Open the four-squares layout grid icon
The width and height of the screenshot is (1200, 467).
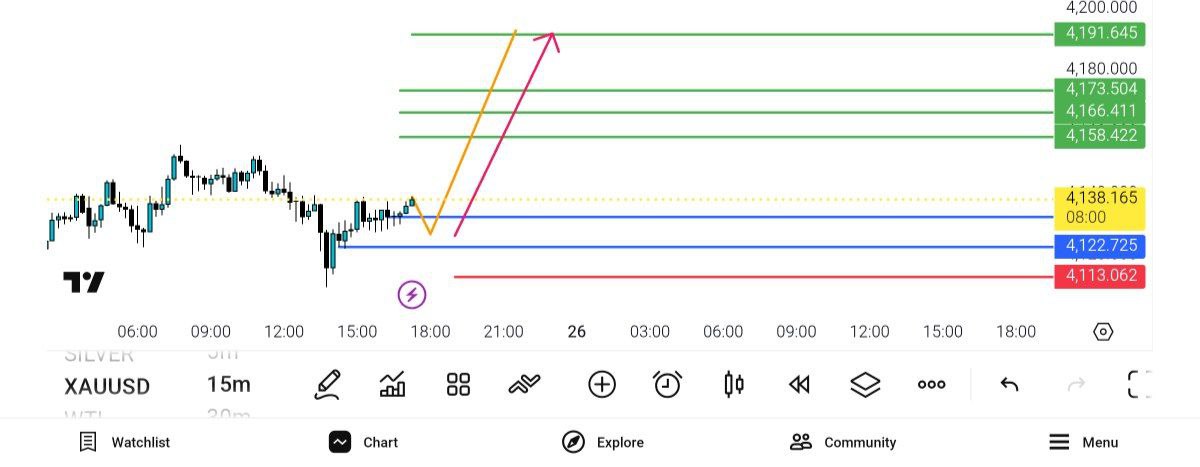459,385
